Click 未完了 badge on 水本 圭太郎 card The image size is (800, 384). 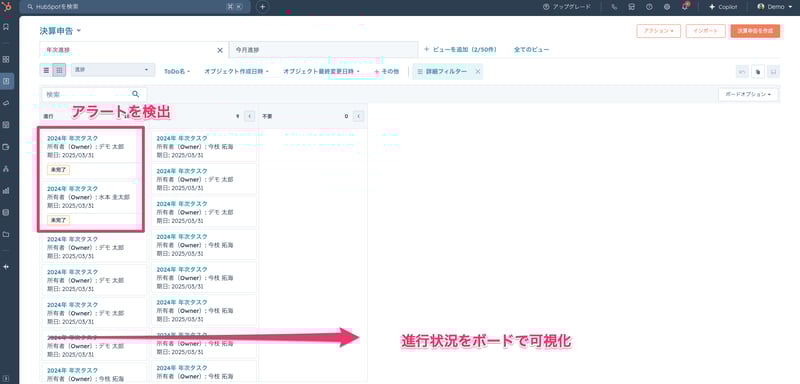point(58,220)
